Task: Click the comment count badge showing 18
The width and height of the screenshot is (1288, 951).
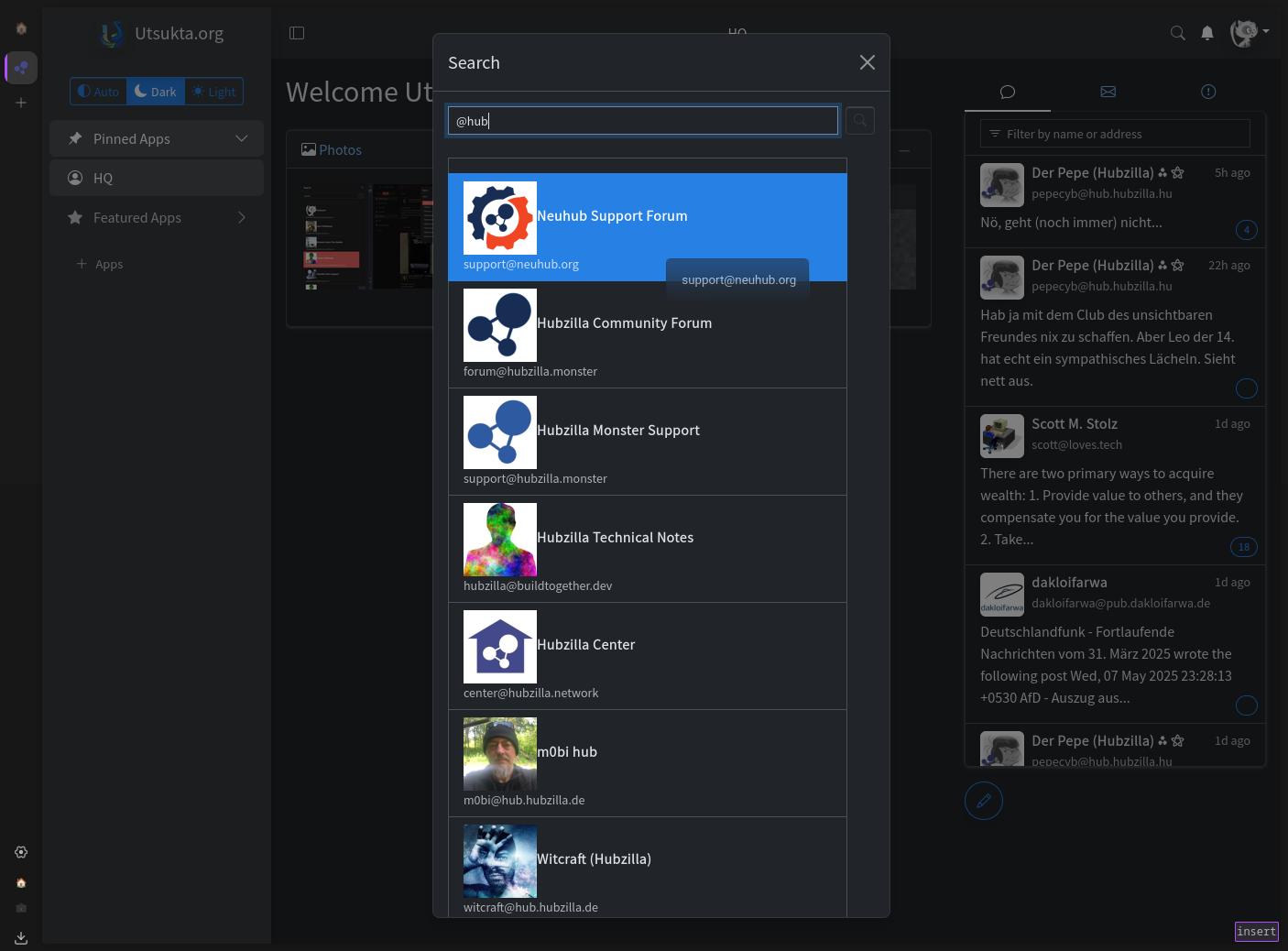Action: (x=1244, y=547)
